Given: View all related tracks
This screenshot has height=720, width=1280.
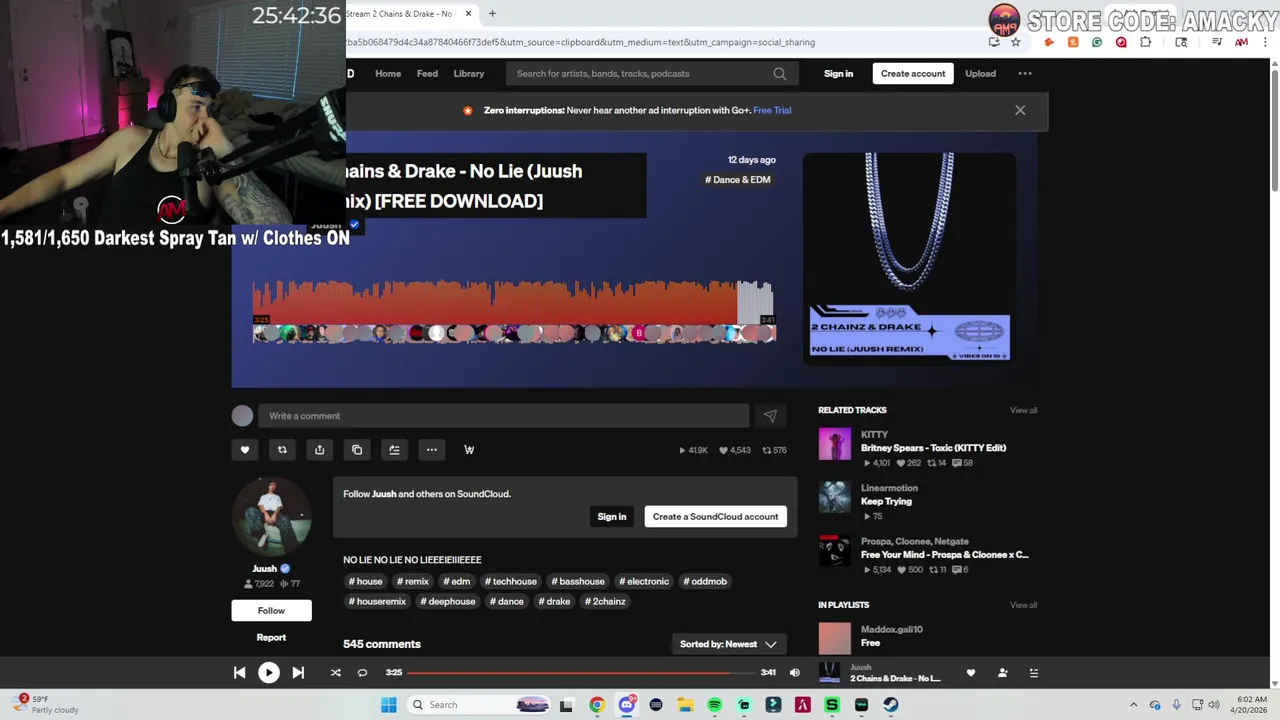Looking at the screenshot, I should pos(1023,410).
